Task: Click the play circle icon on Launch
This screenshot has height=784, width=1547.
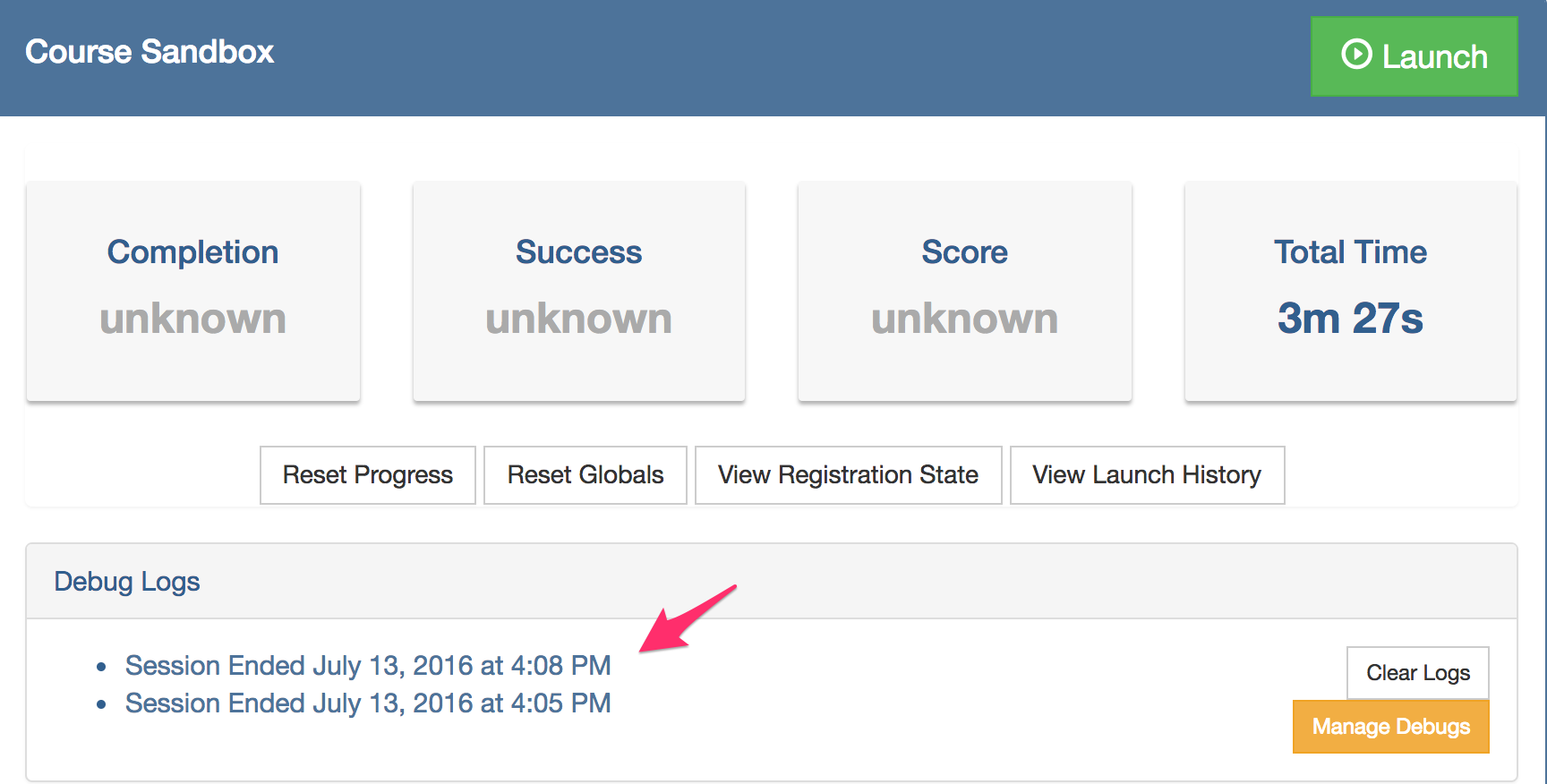Action: 1356,55
